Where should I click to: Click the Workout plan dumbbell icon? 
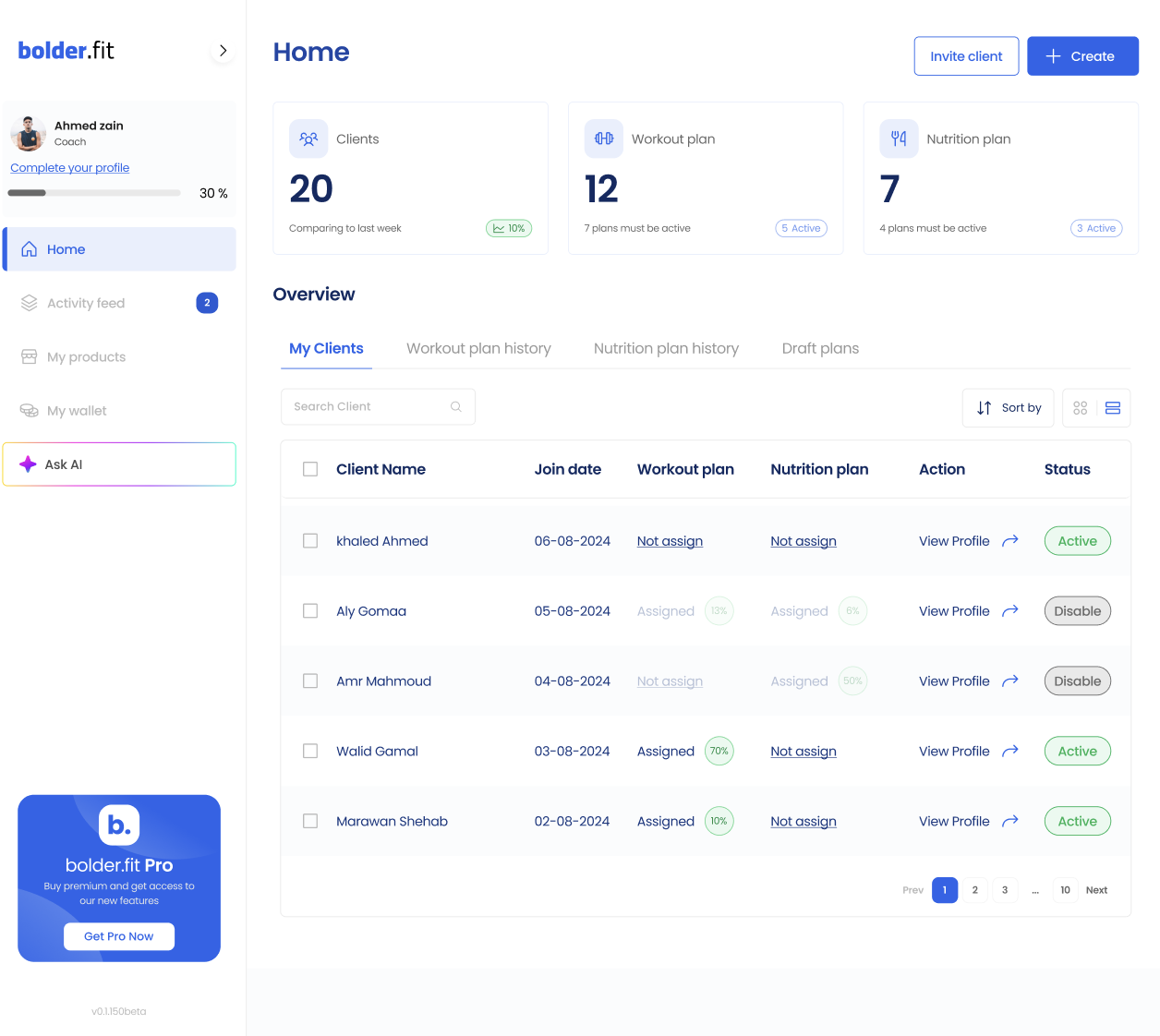[x=604, y=139]
